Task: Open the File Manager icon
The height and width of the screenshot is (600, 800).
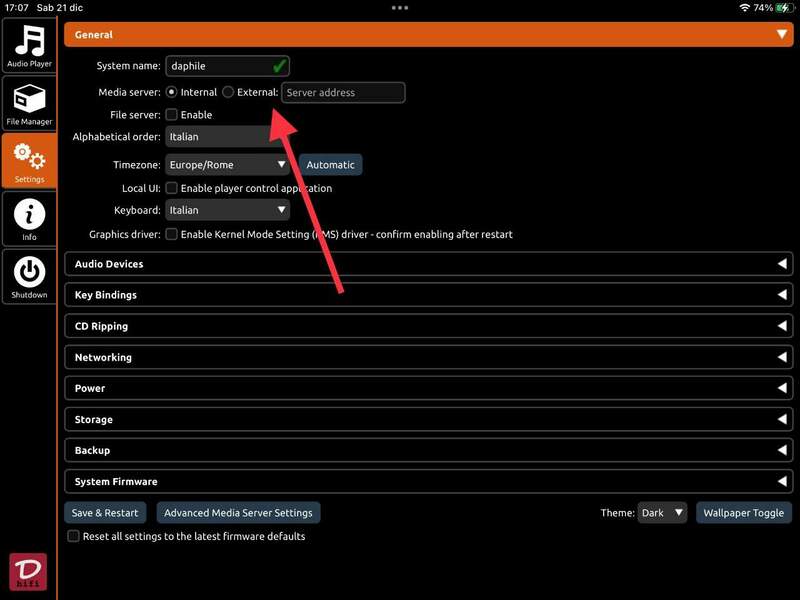Action: pyautogui.click(x=29, y=104)
